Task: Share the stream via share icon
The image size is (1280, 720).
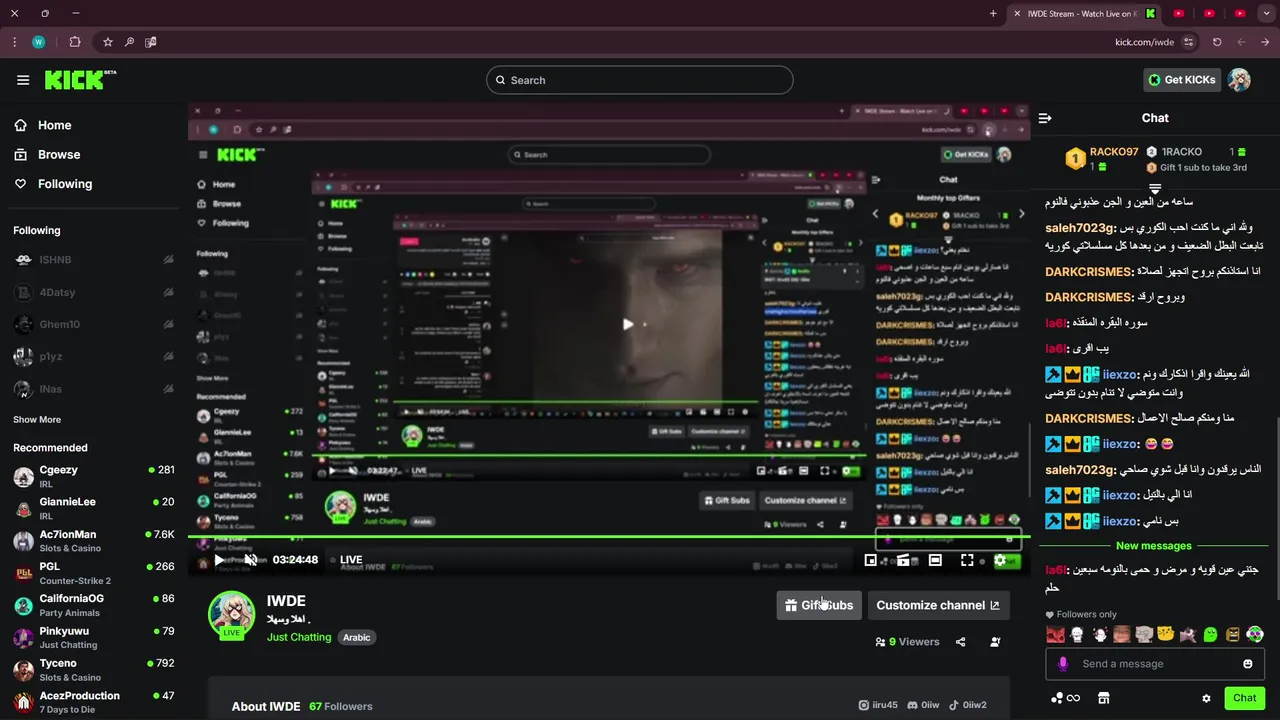Action: (x=961, y=642)
